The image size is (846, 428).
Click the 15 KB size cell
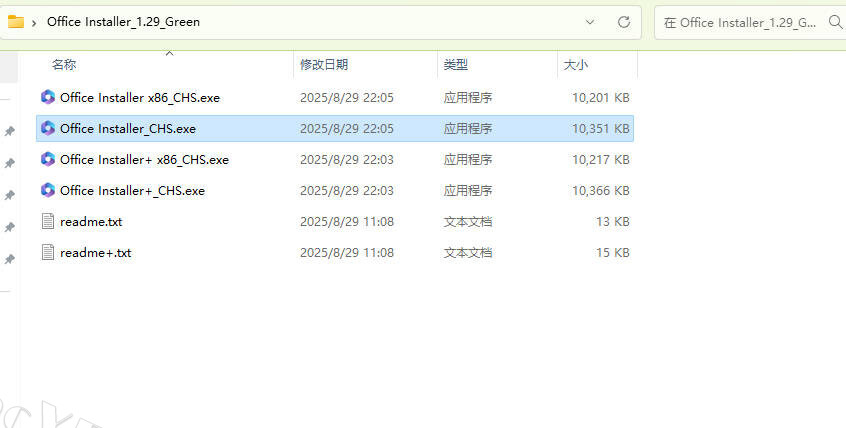613,253
